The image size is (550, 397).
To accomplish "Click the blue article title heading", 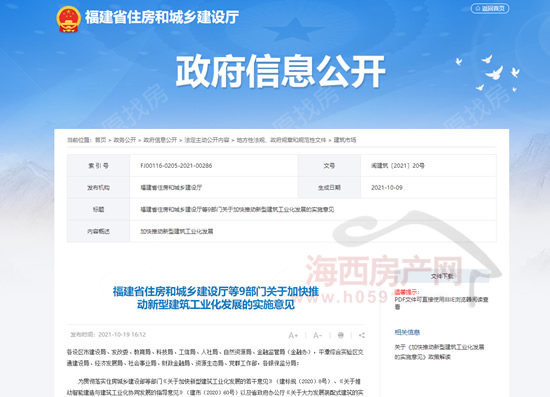I will (x=216, y=298).
